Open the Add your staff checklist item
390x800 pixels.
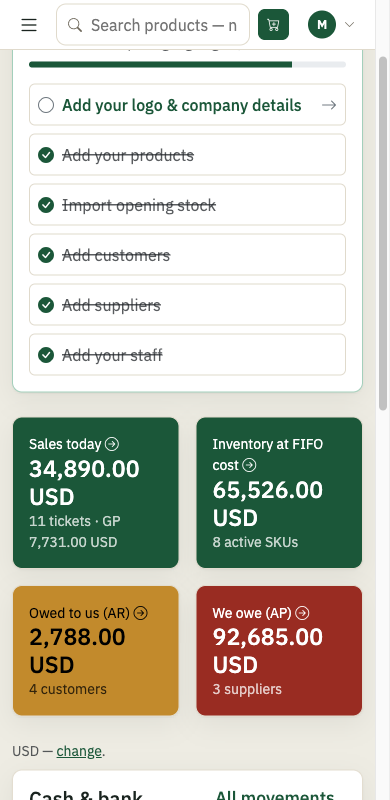point(187,355)
